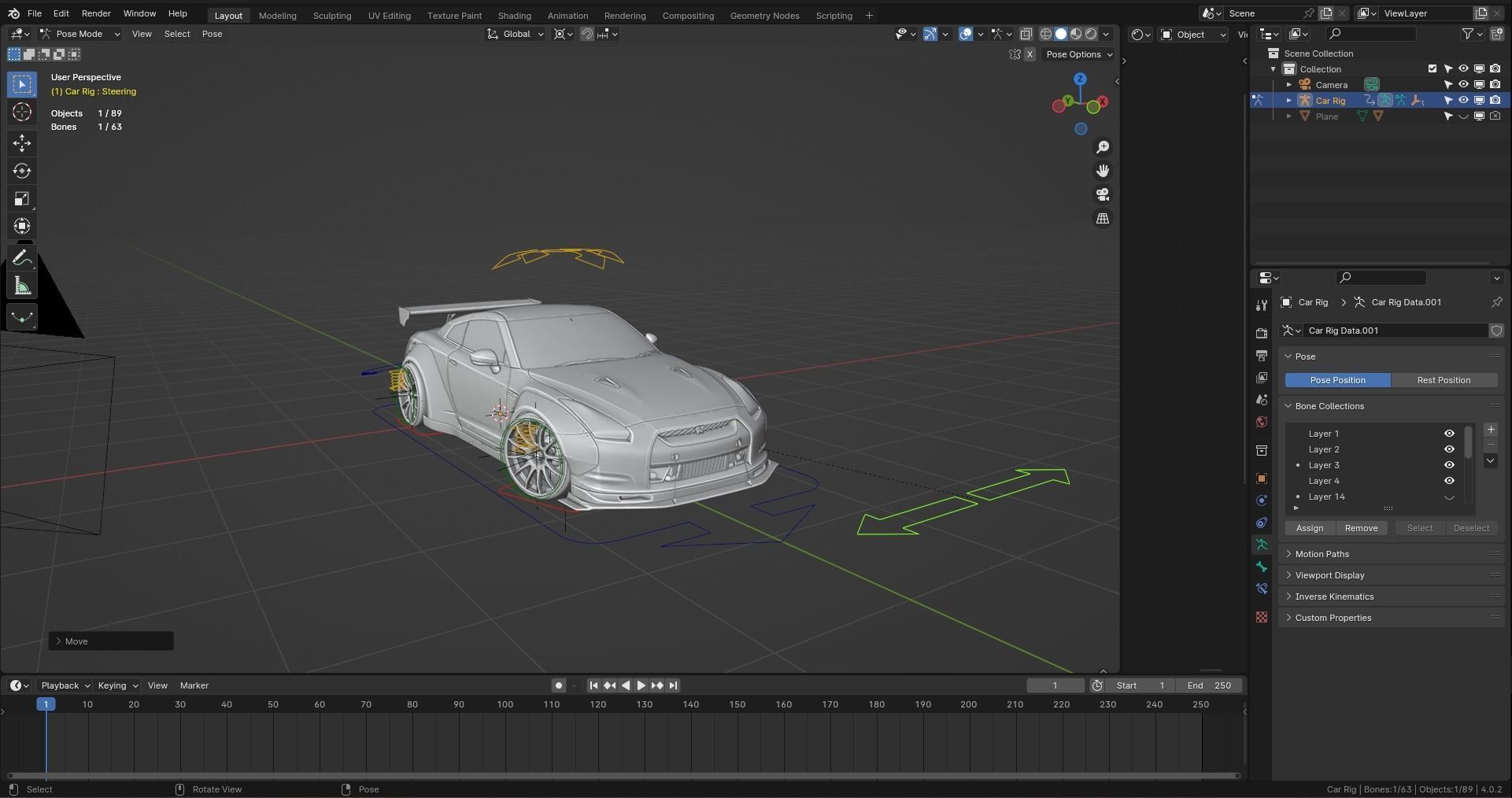Click the current frame number field
This screenshot has height=798, width=1512.
point(1055,685)
